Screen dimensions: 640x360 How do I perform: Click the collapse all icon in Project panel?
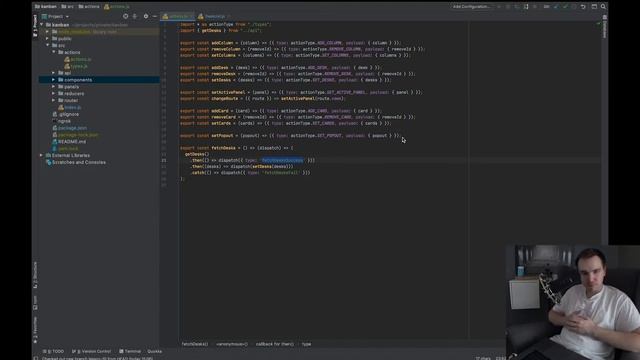tap(135, 16)
